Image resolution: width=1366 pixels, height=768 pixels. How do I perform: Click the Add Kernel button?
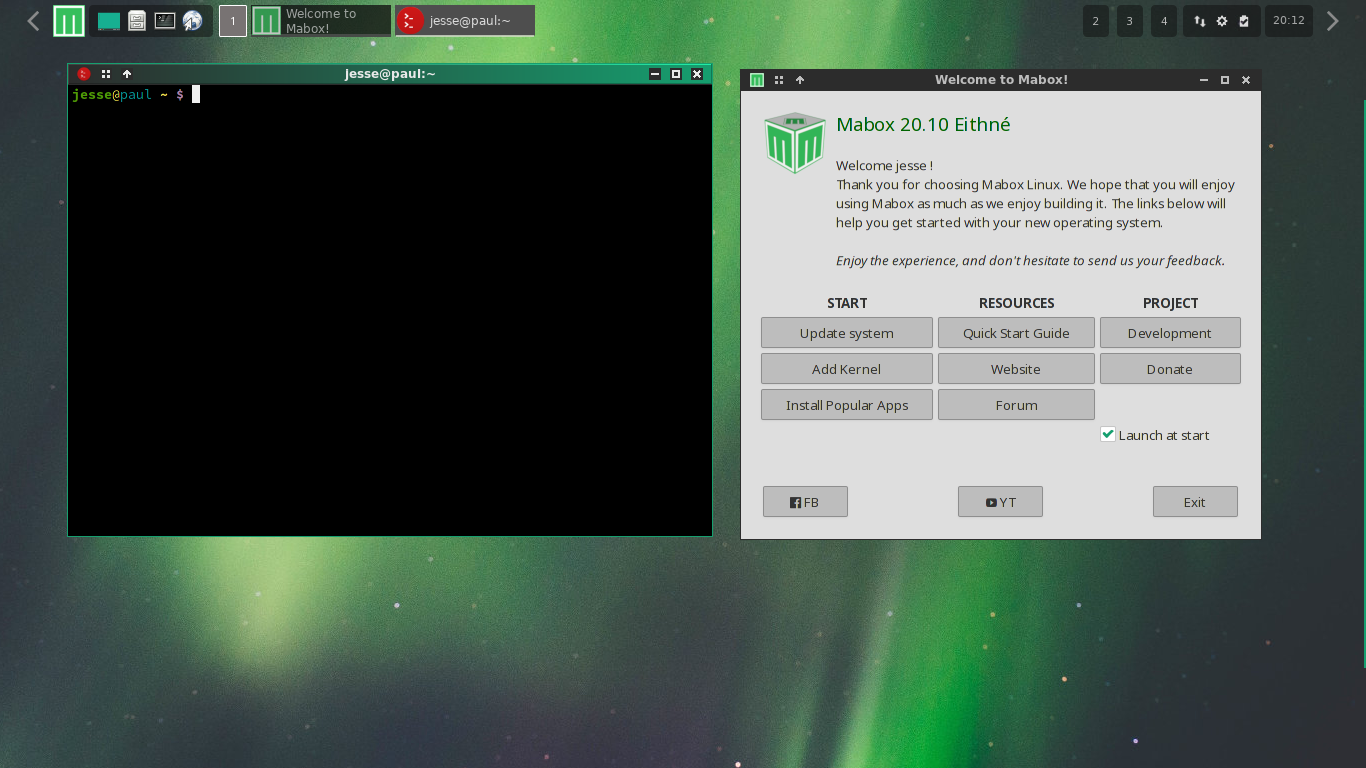pyautogui.click(x=847, y=369)
